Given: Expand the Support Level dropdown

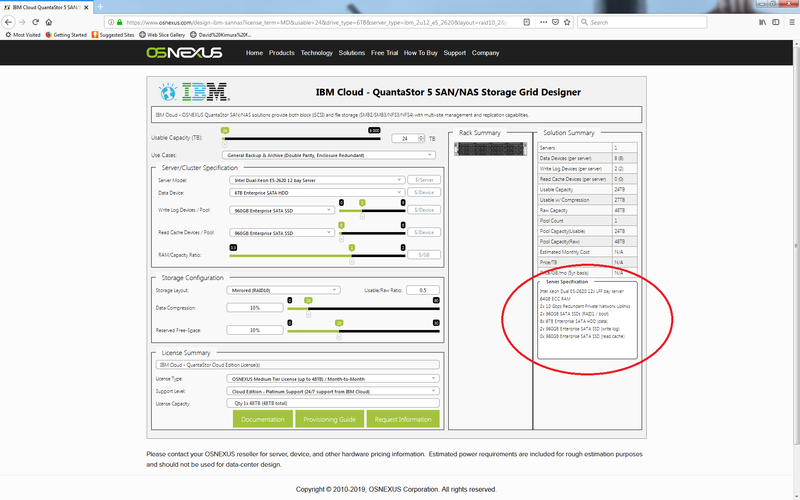Looking at the screenshot, I should pos(332,392).
